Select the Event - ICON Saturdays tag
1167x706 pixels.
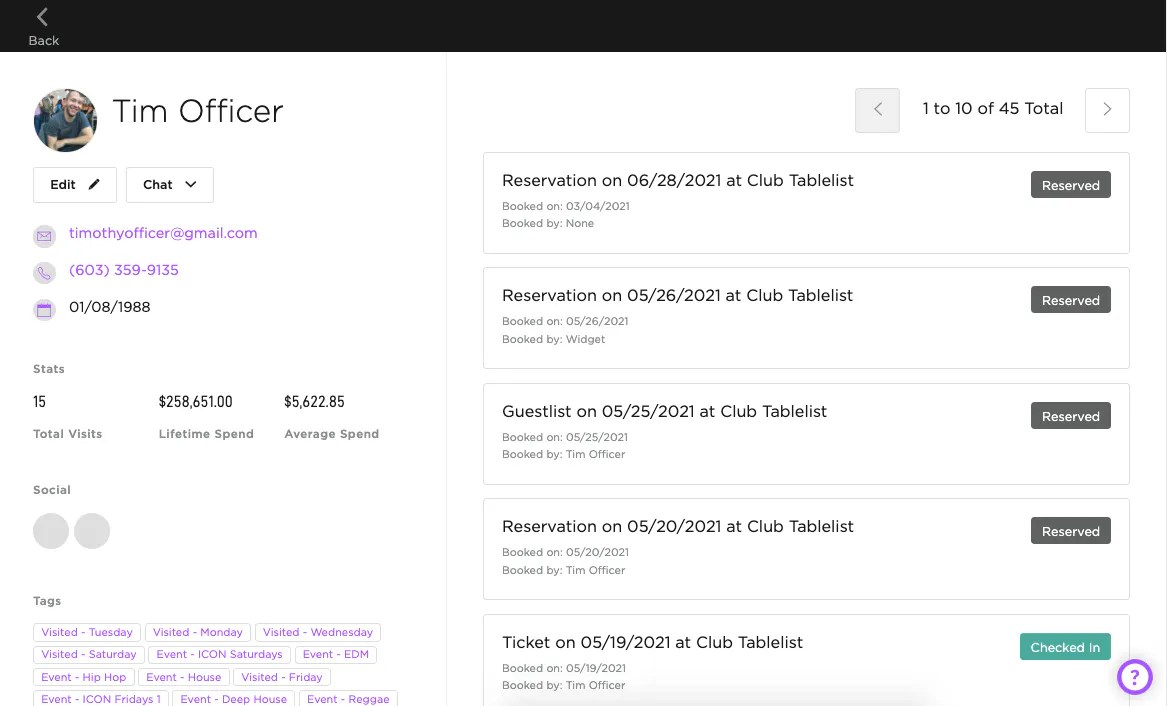219,654
